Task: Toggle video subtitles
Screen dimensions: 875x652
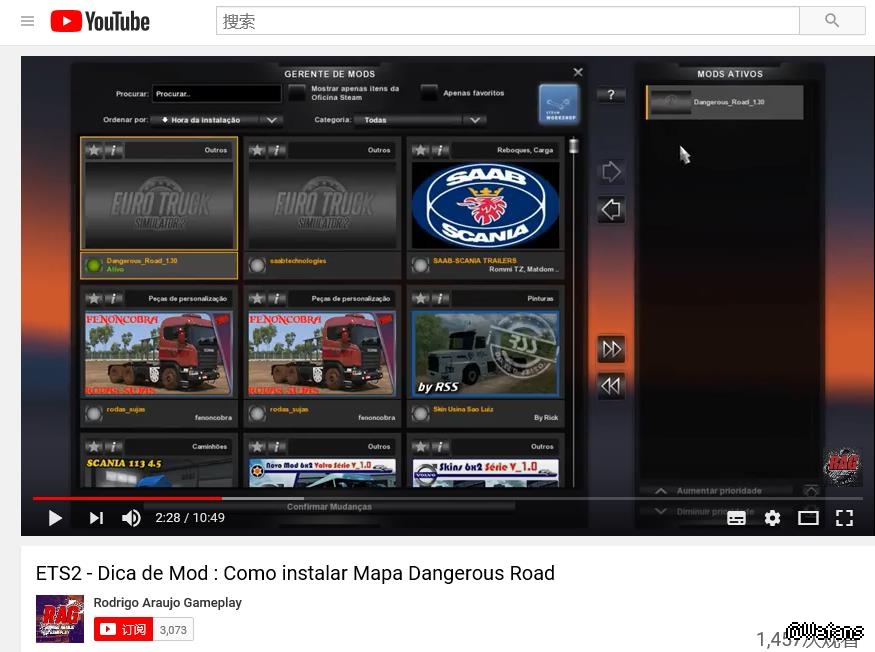Action: (x=737, y=518)
